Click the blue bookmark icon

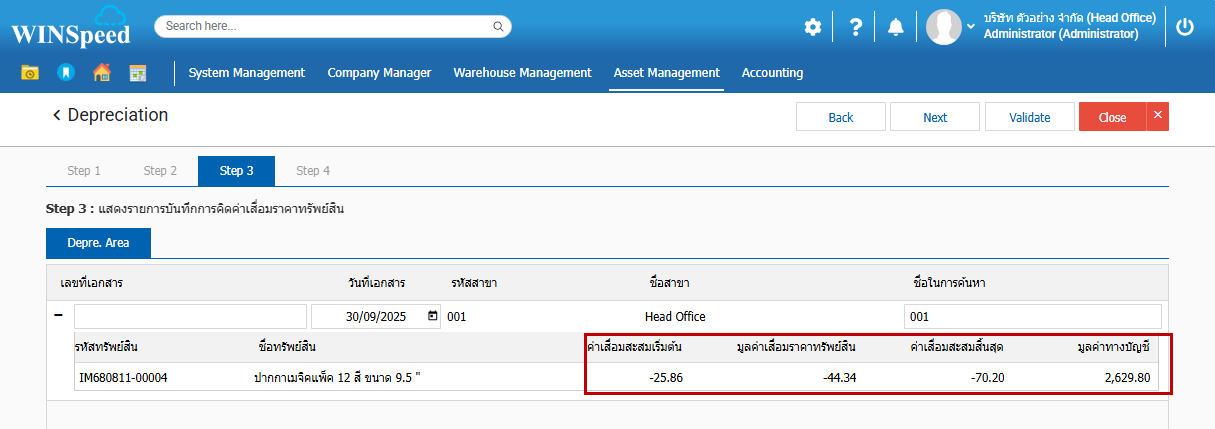pos(65,73)
